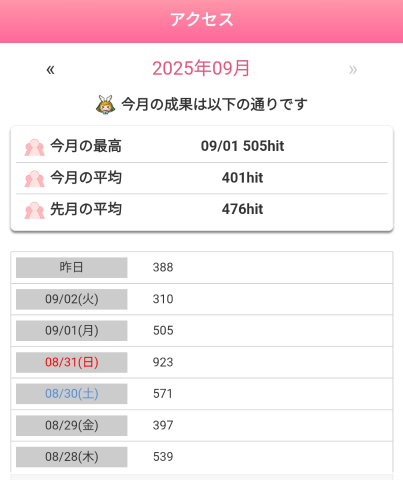403x480 pixels.
Task: Select the 08/28(木) date label
Action: click(x=72, y=457)
